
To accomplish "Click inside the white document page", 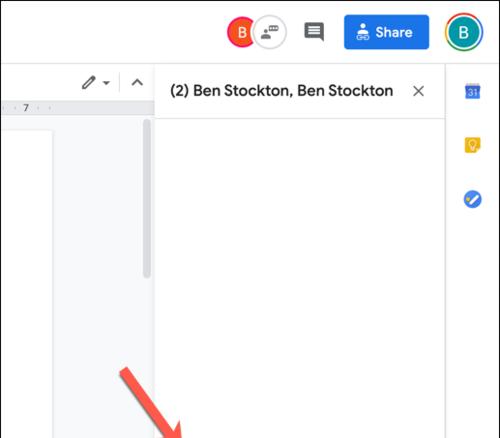I will [x=27, y=283].
